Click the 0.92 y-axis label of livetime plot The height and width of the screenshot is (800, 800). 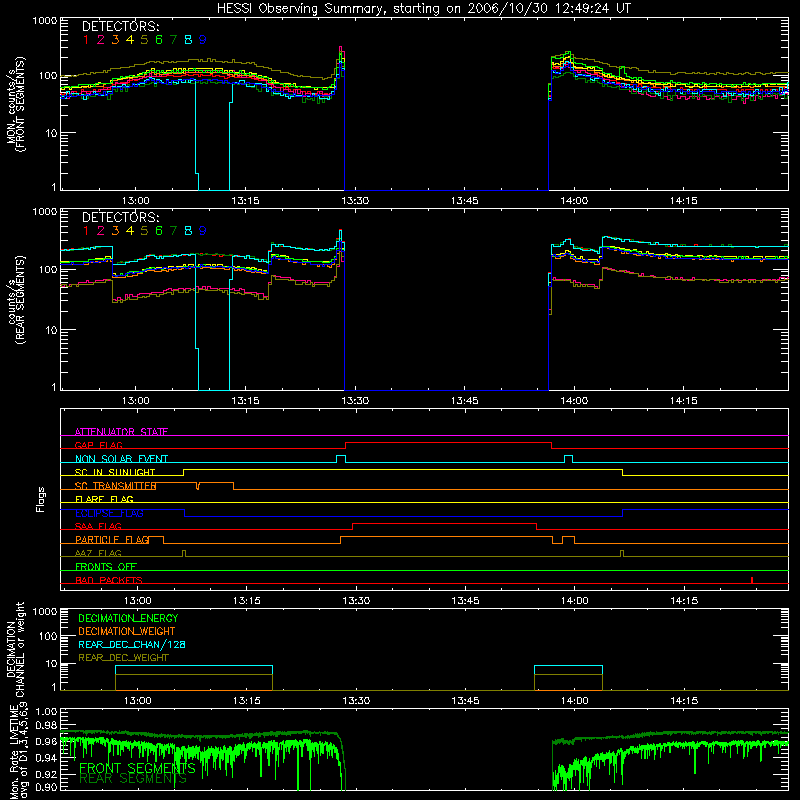click(x=46, y=774)
